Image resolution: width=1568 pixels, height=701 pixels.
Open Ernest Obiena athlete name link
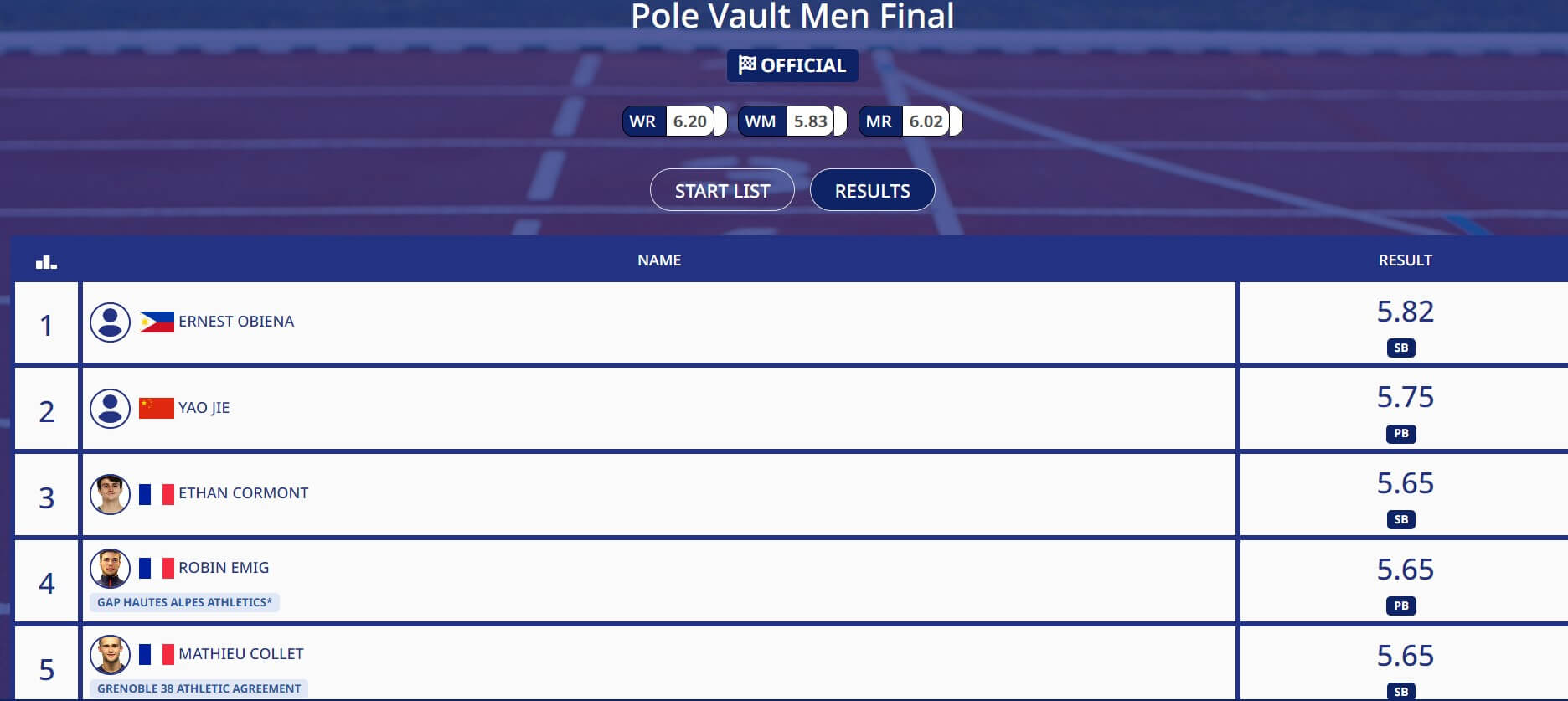(x=236, y=322)
